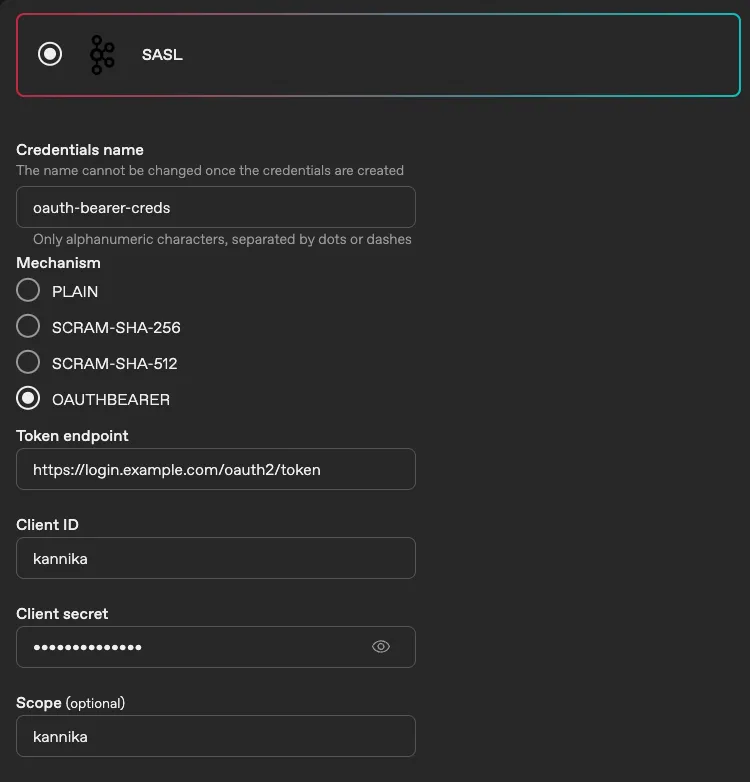Click the Client secret password field
This screenshot has height=782, width=750.
pyautogui.click(x=190, y=647)
